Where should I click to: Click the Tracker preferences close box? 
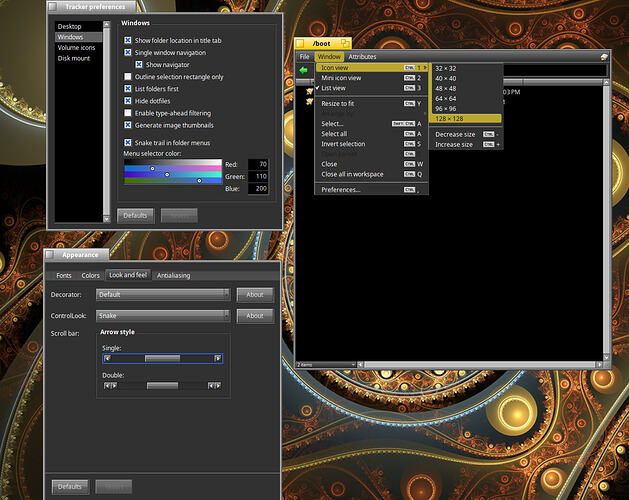52,7
